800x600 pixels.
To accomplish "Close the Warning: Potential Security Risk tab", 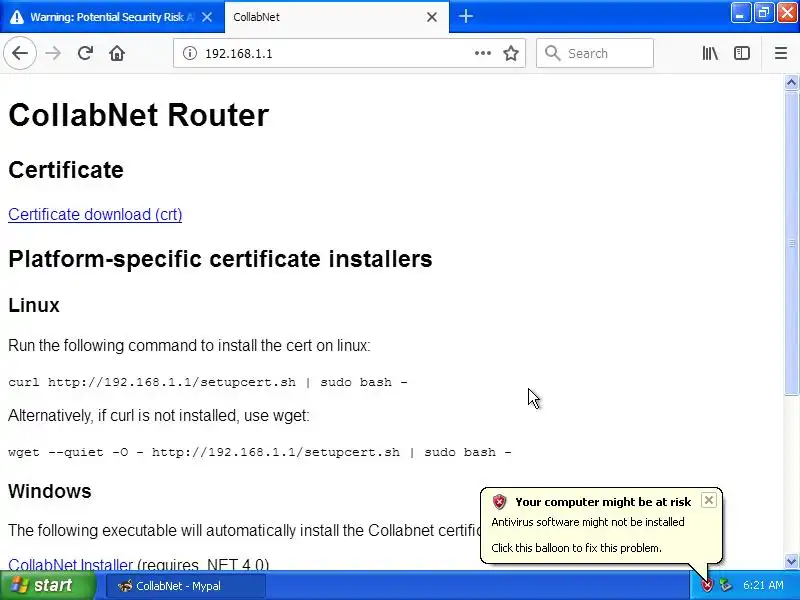I will click(207, 17).
